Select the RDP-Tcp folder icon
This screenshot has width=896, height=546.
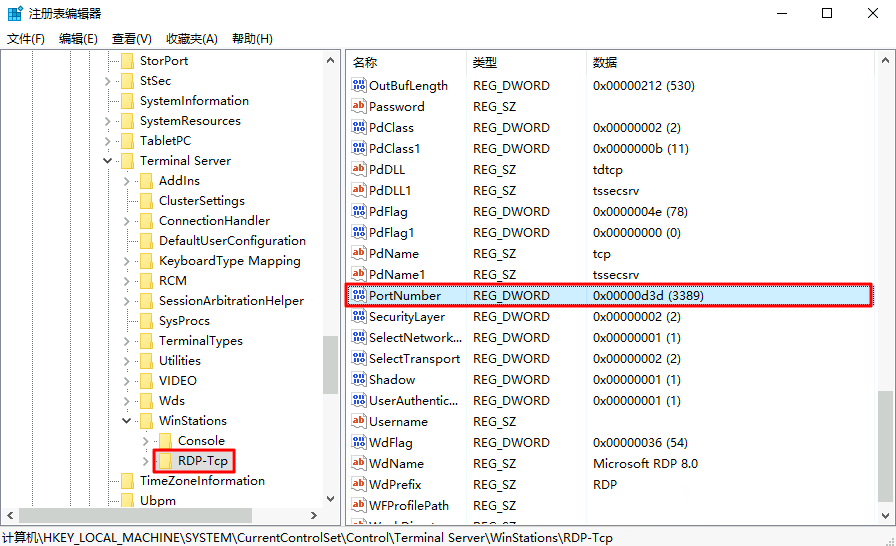tap(165, 461)
